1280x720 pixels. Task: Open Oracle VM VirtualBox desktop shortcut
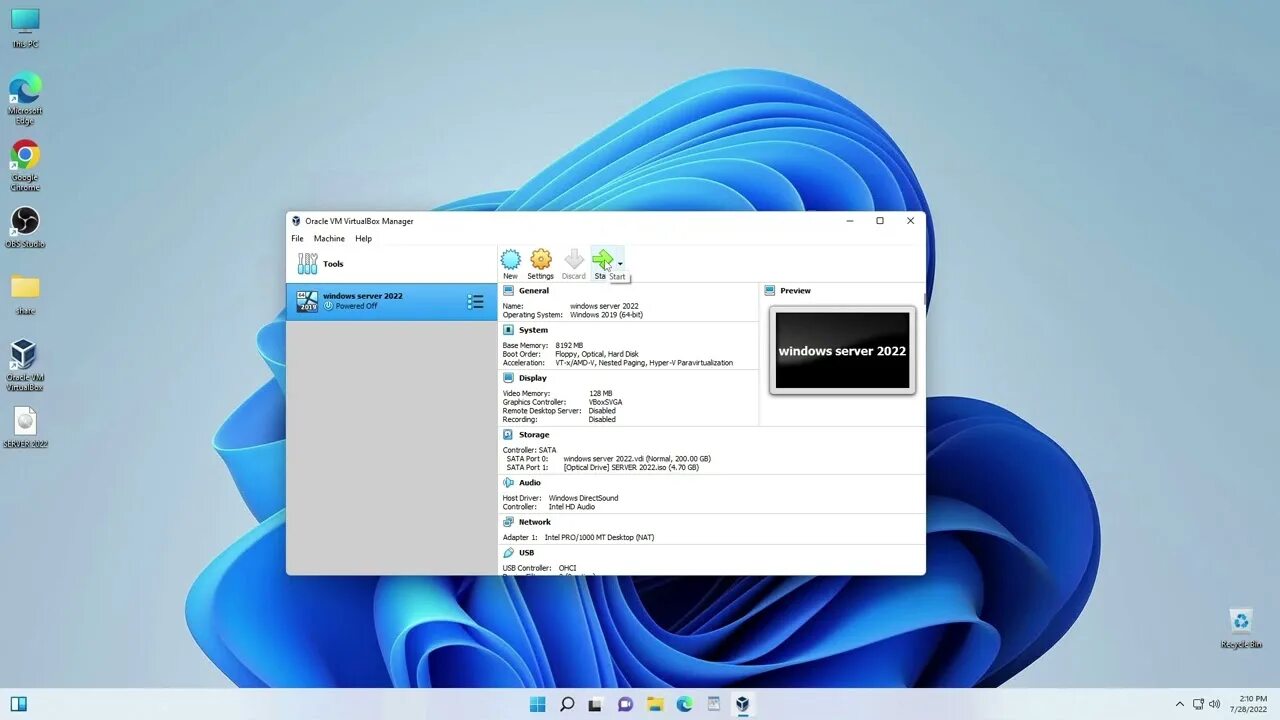pyautogui.click(x=25, y=365)
